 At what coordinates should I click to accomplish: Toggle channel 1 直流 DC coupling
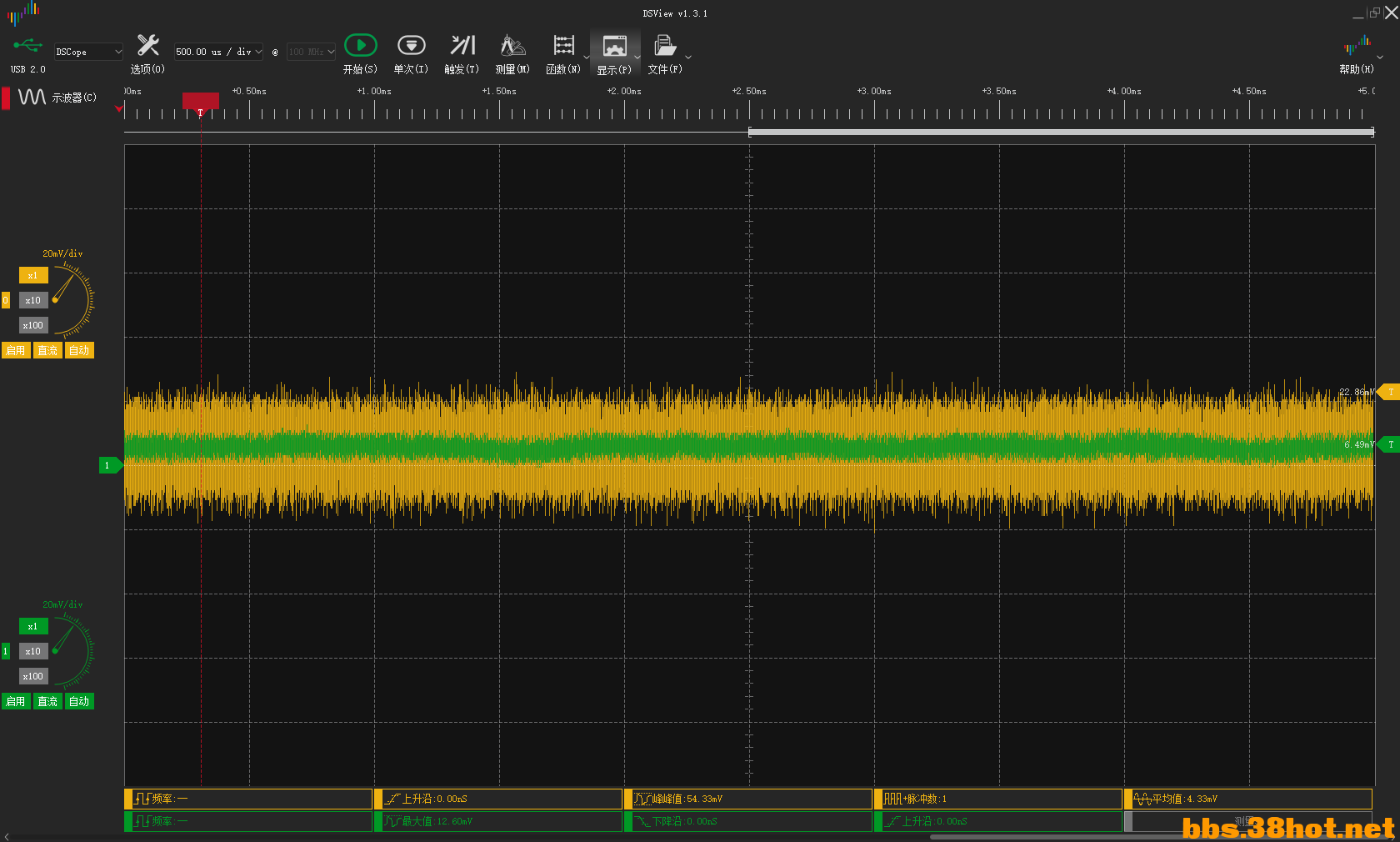pyautogui.click(x=47, y=701)
